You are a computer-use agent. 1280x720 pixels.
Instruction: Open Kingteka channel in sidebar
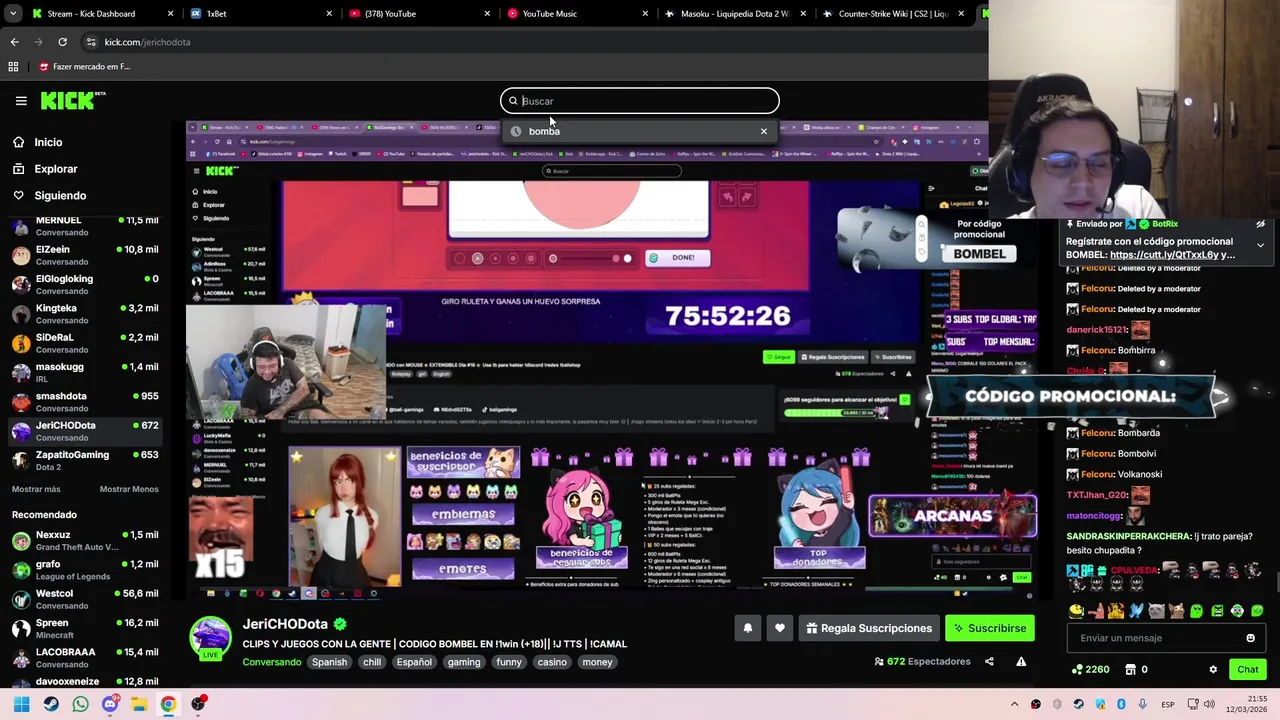(x=84, y=314)
